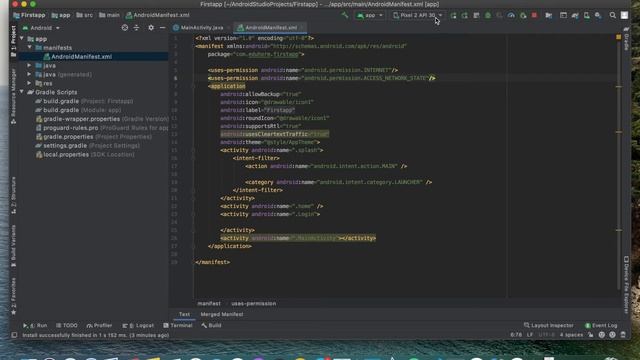Open the Profiler tool window

click(x=99, y=326)
